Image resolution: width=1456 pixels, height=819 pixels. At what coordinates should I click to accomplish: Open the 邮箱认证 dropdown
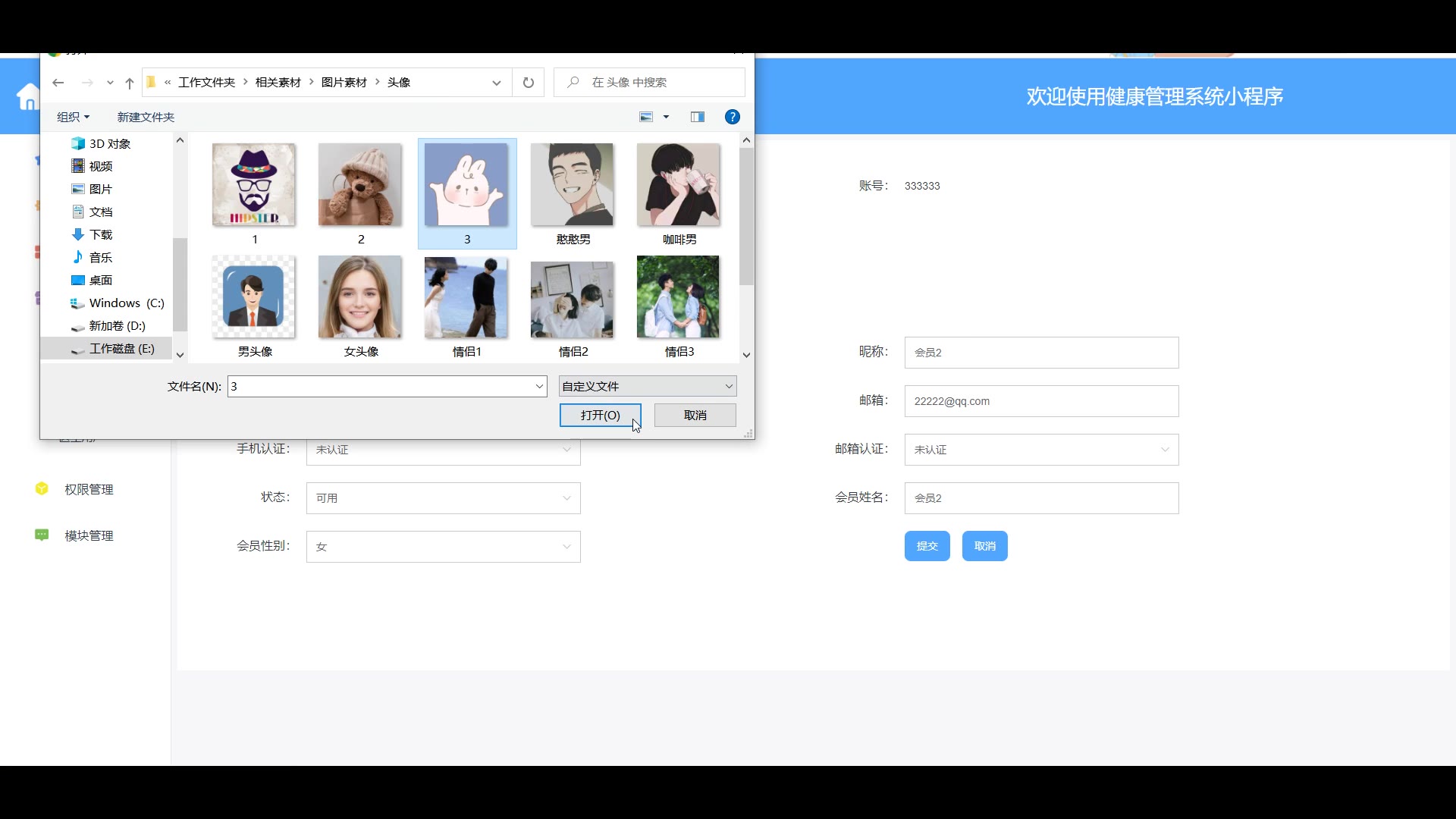click(x=1041, y=450)
